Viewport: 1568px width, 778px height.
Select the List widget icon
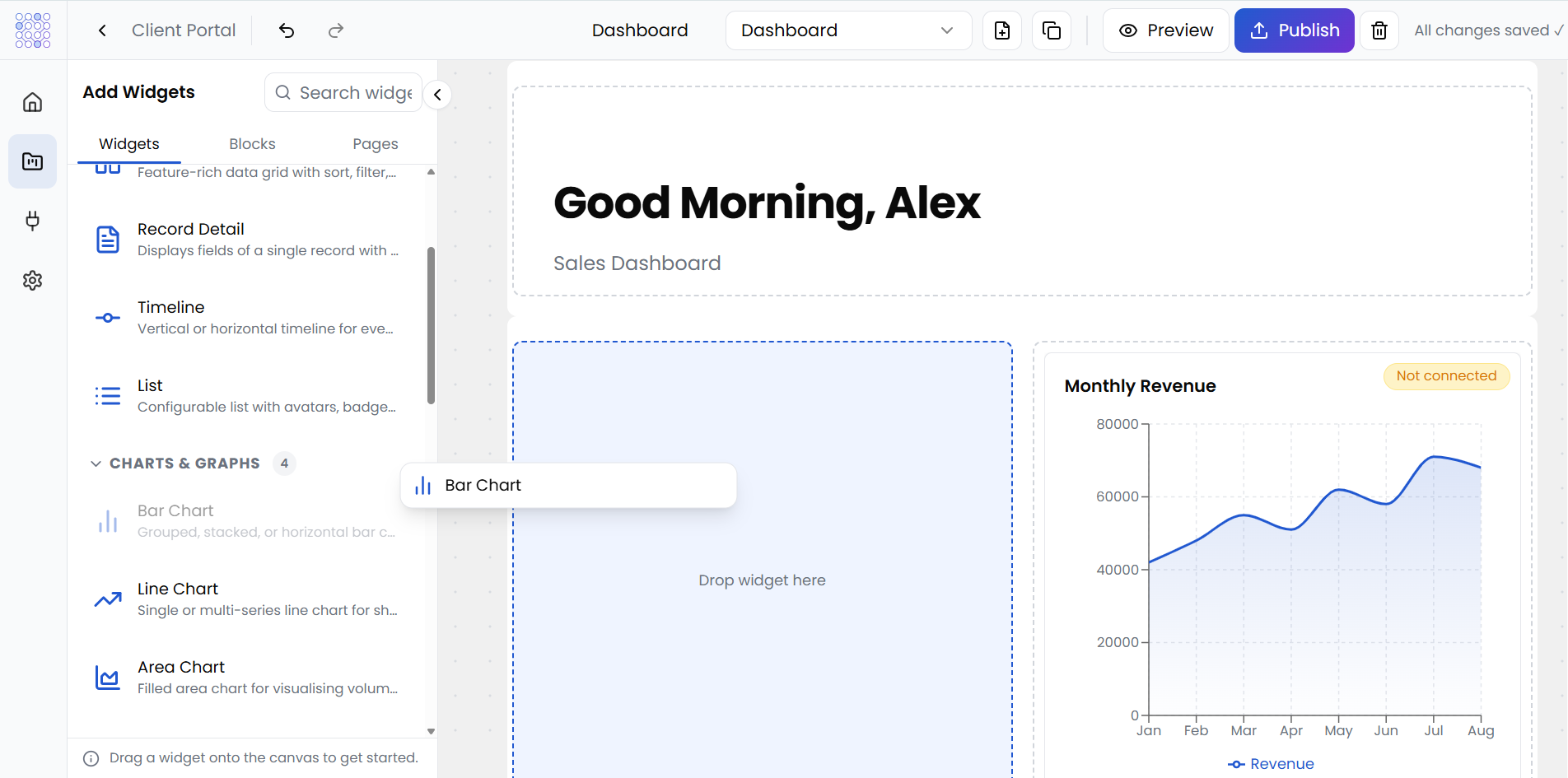pyautogui.click(x=108, y=396)
